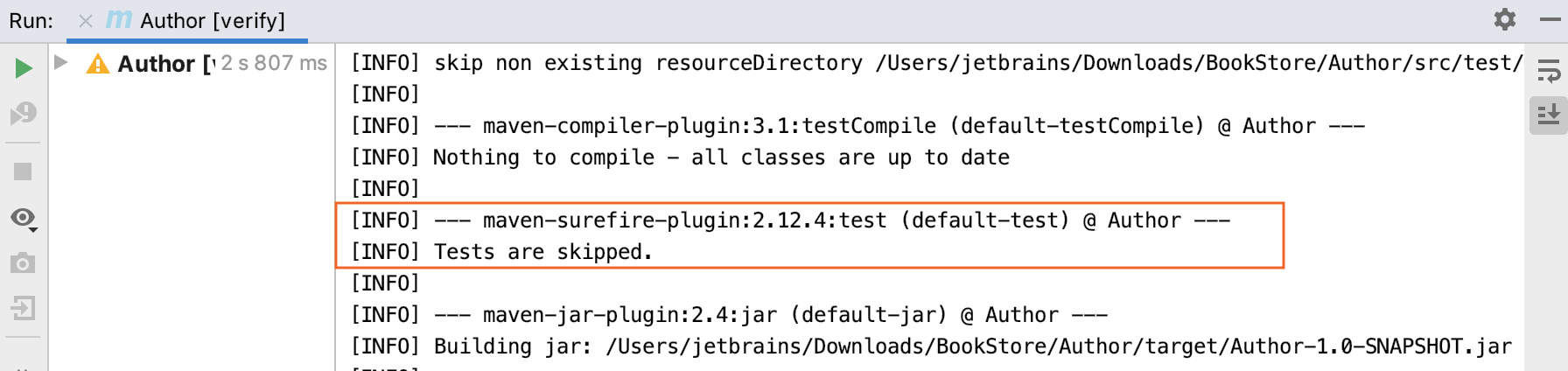Click the yellow warning icon beside Author
Viewport: 1568px width, 371px height.
click(x=98, y=64)
